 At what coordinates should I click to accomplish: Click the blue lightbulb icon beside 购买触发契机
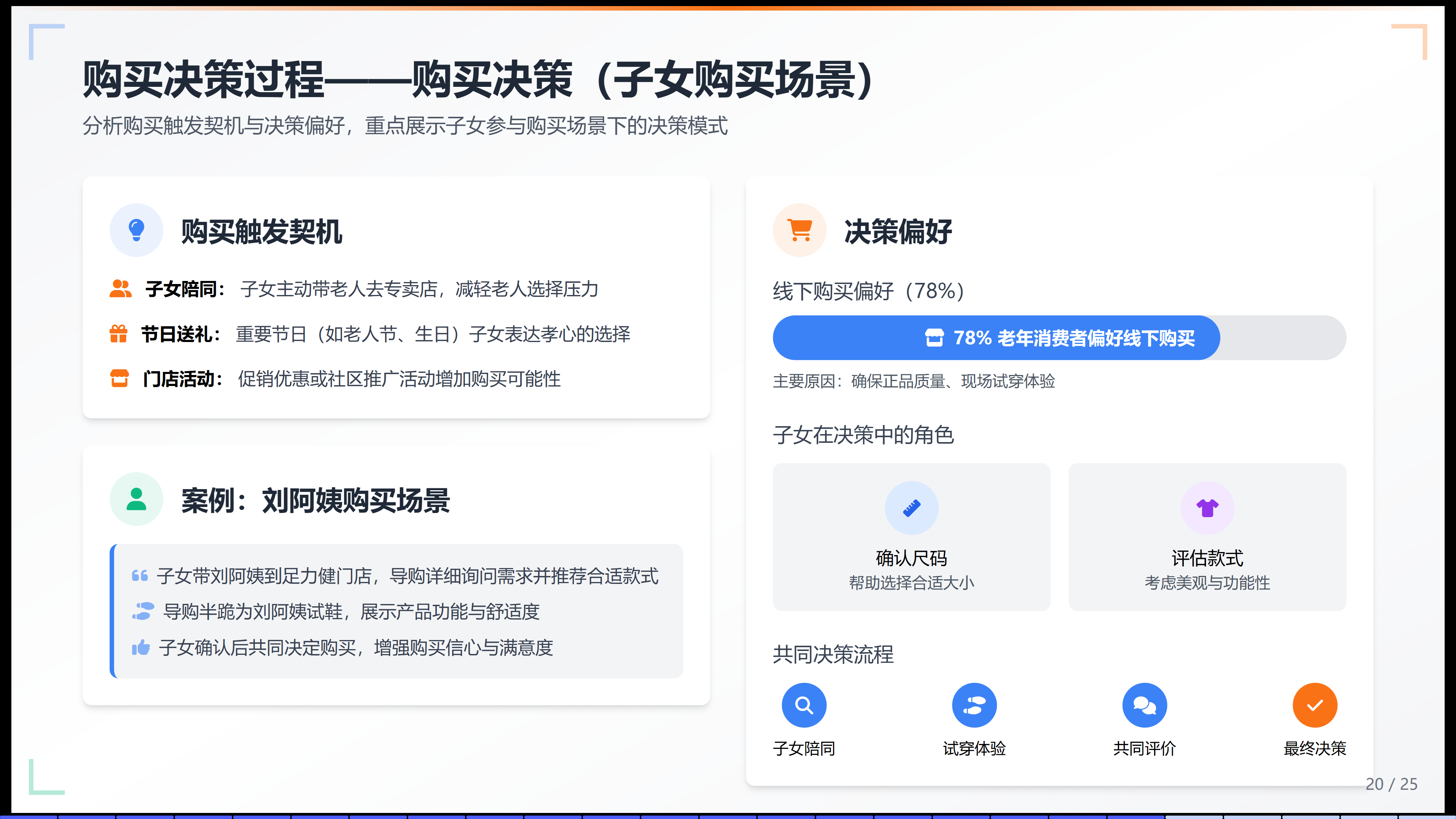point(136,230)
